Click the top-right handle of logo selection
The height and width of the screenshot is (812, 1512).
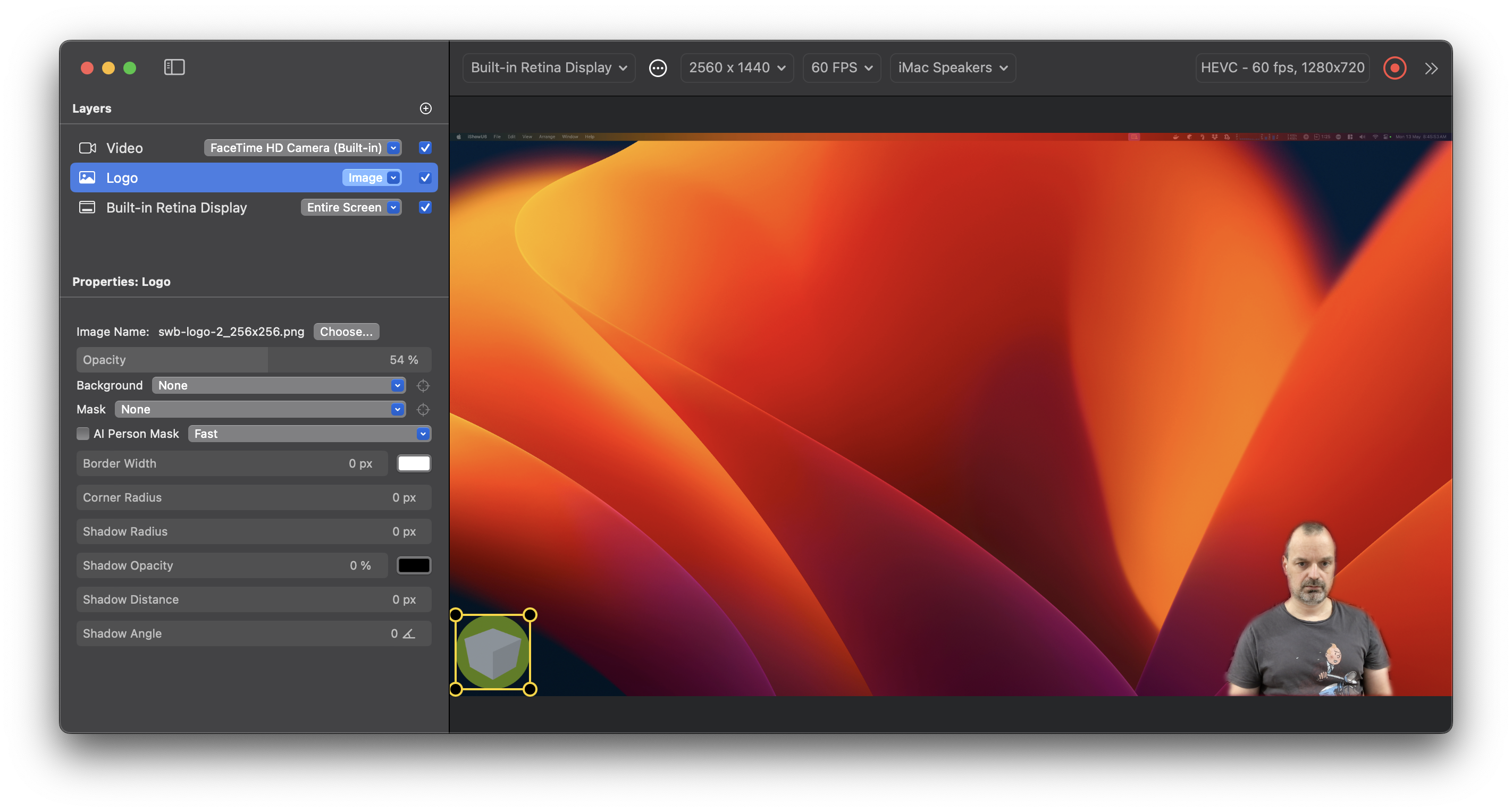(x=530, y=615)
